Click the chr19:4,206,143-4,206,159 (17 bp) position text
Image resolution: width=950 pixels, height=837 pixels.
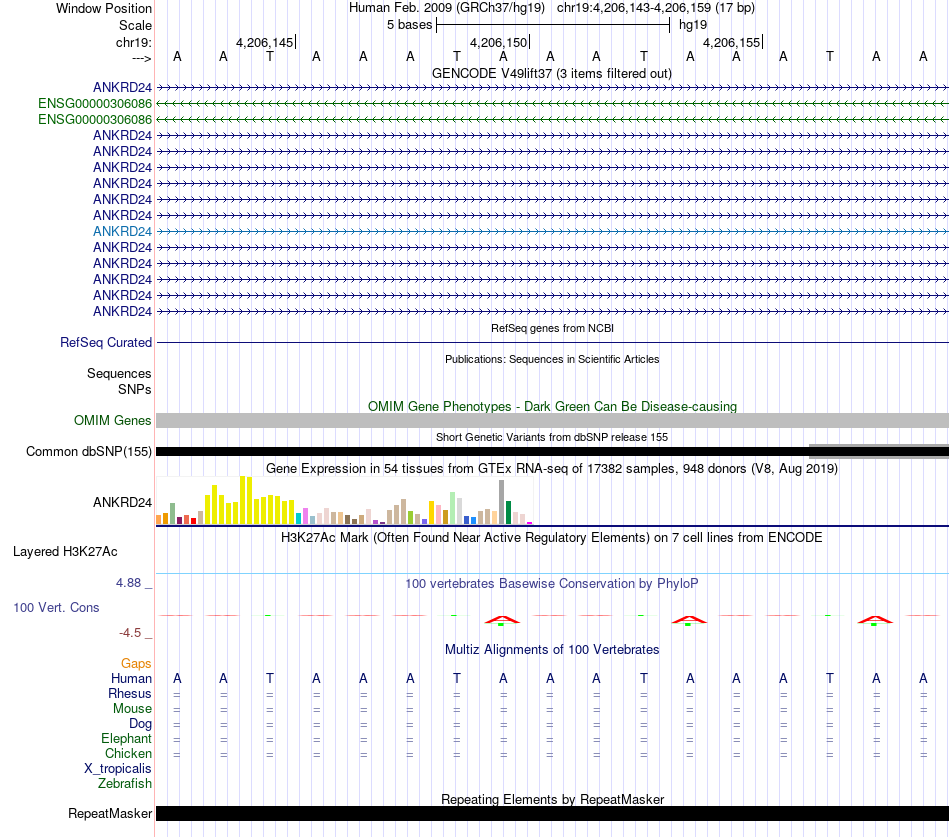click(656, 8)
